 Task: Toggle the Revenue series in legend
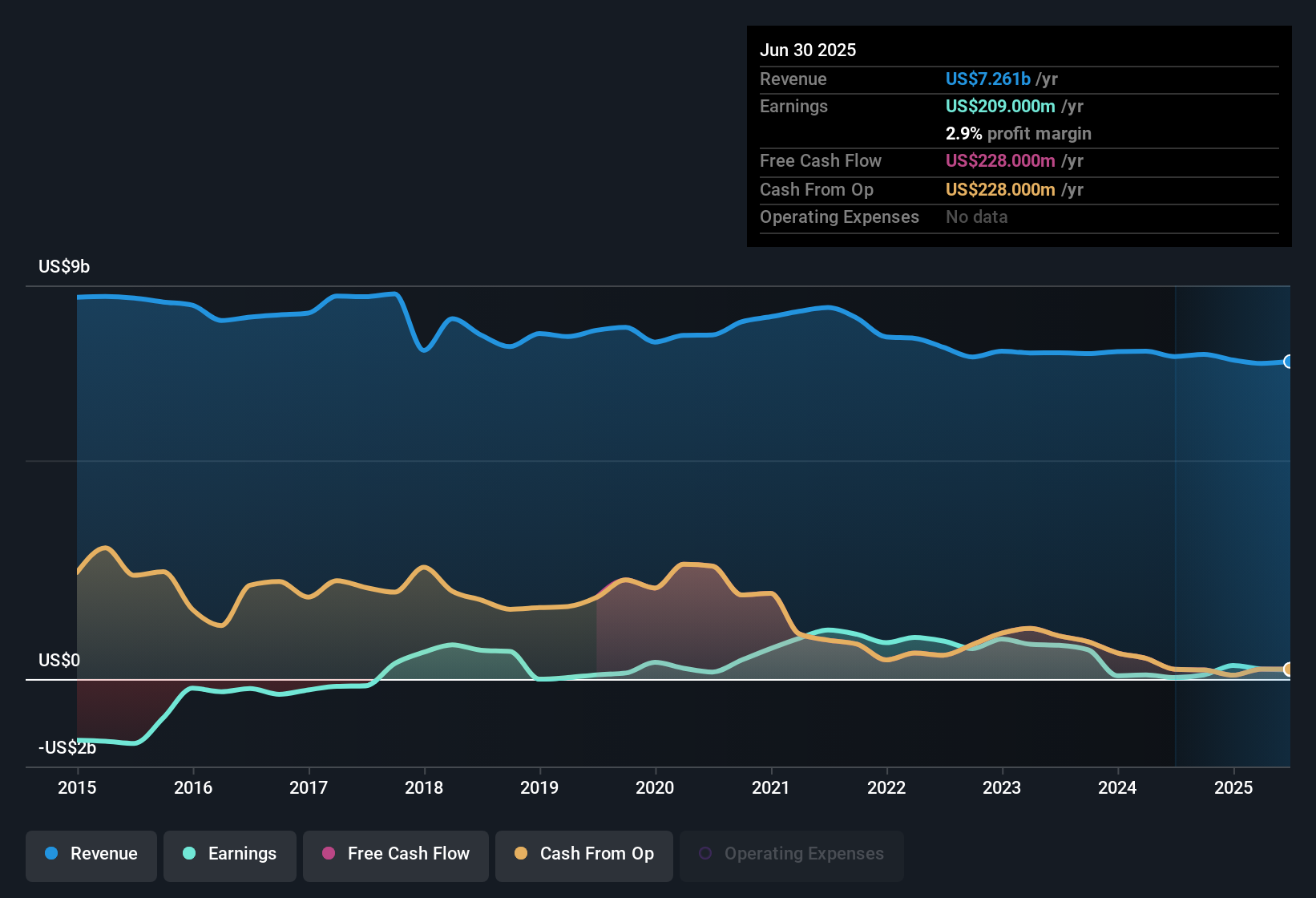(x=91, y=854)
